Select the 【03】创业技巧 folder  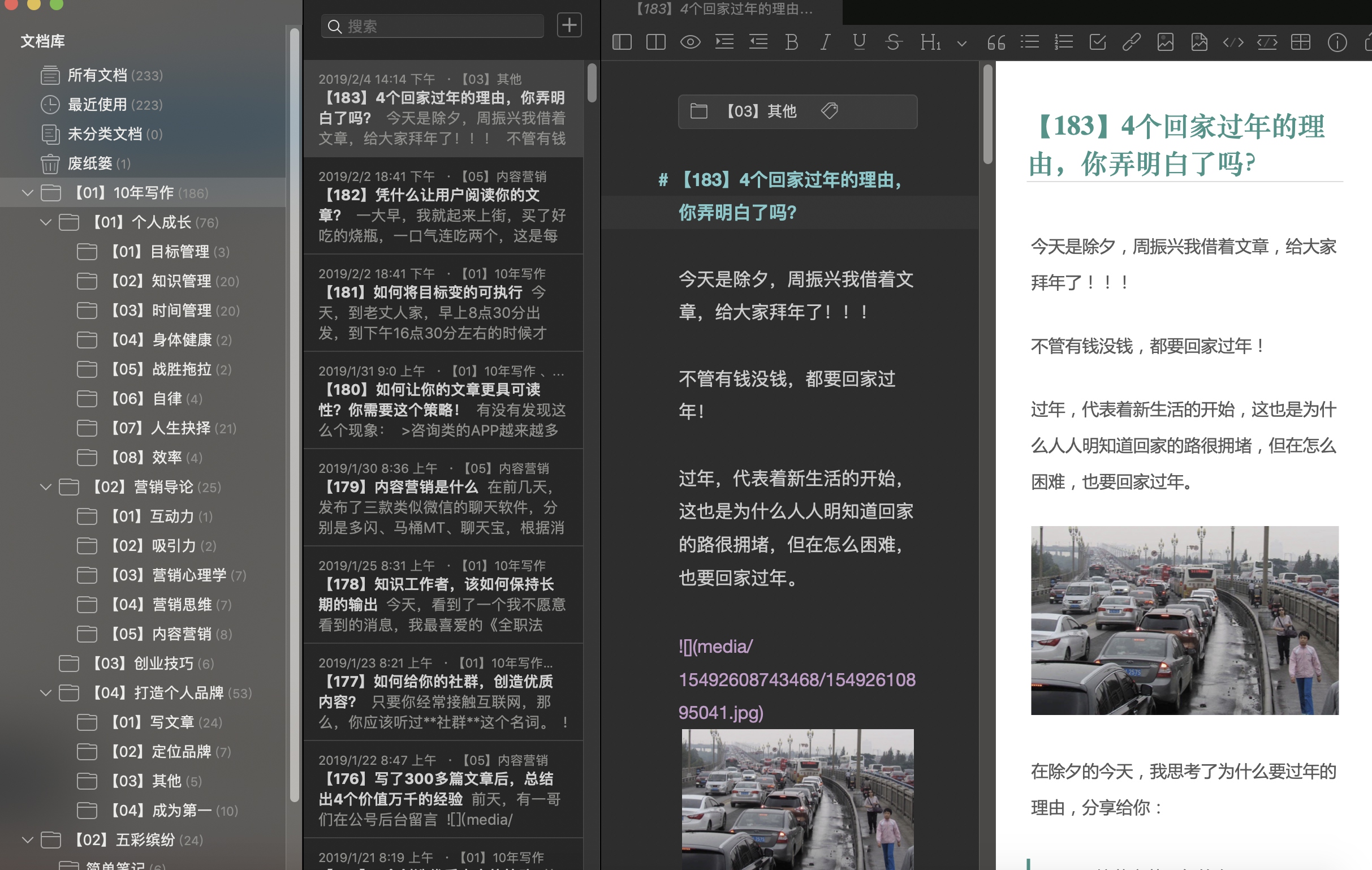point(143,664)
